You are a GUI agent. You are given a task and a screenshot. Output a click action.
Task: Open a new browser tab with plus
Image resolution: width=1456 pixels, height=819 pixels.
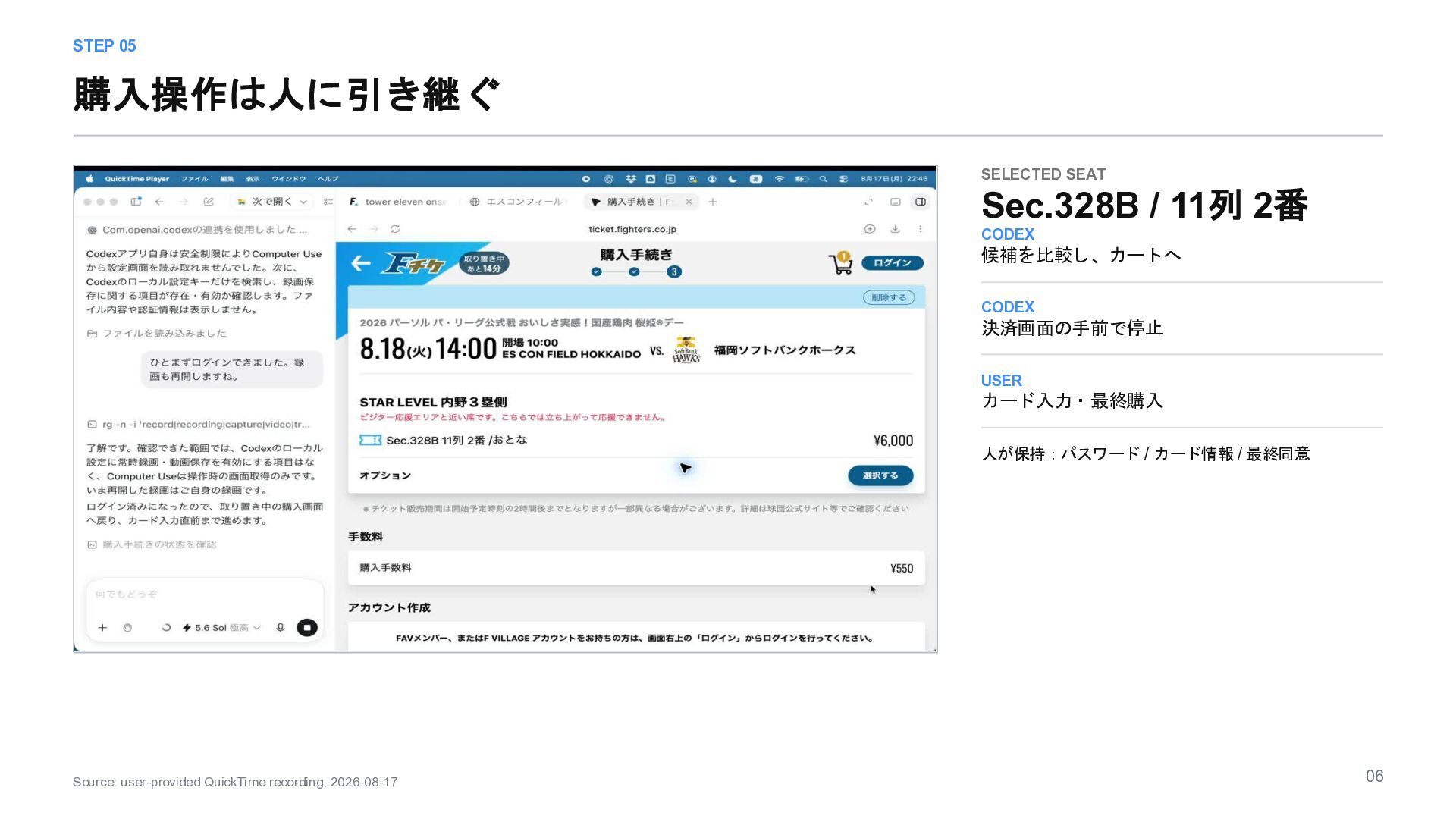coord(712,202)
